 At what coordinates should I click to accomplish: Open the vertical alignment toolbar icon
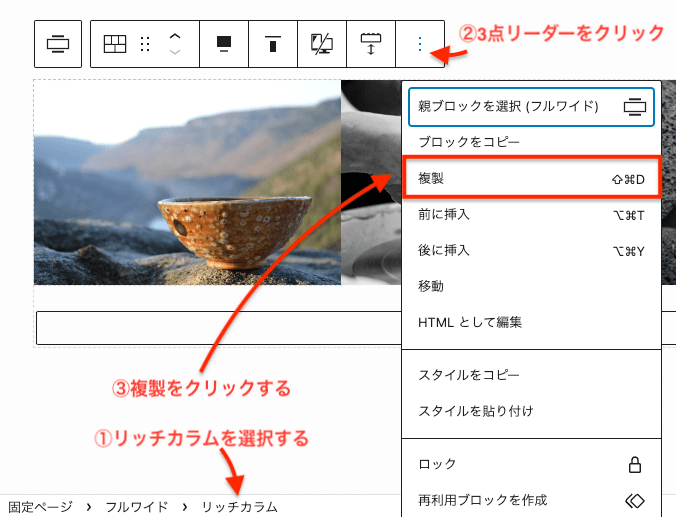(x=223, y=44)
